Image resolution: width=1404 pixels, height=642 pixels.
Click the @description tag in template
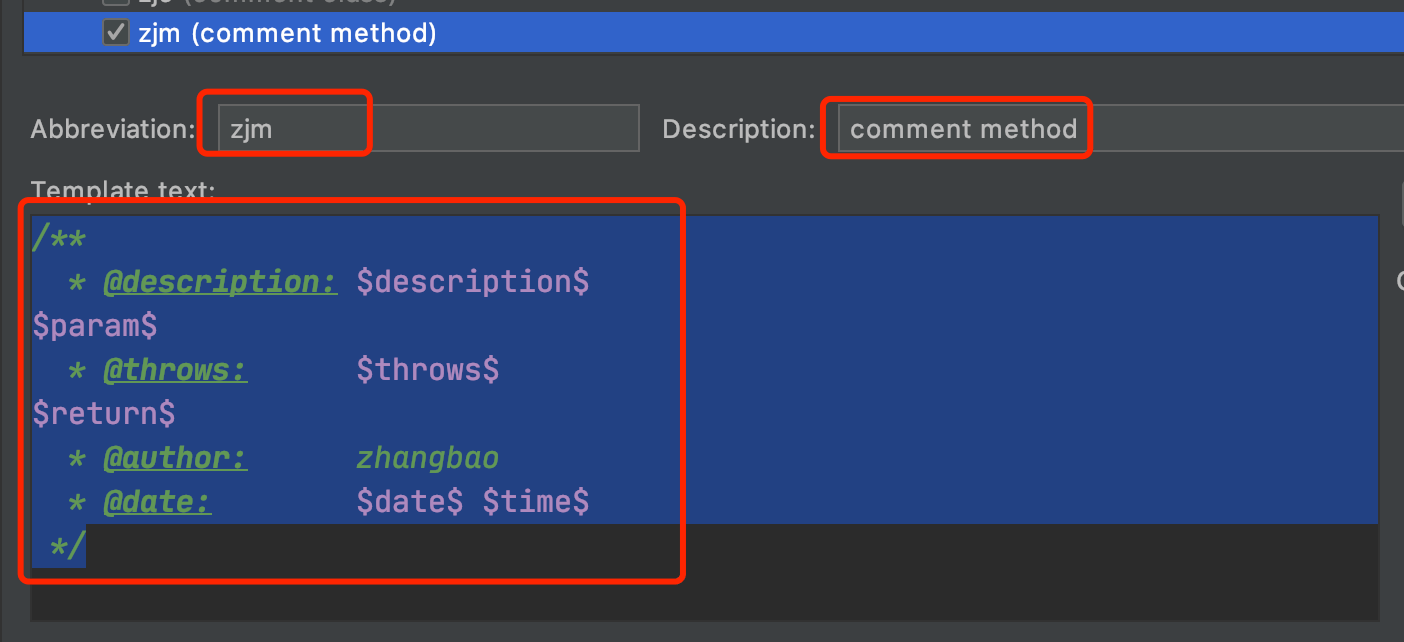pos(220,282)
